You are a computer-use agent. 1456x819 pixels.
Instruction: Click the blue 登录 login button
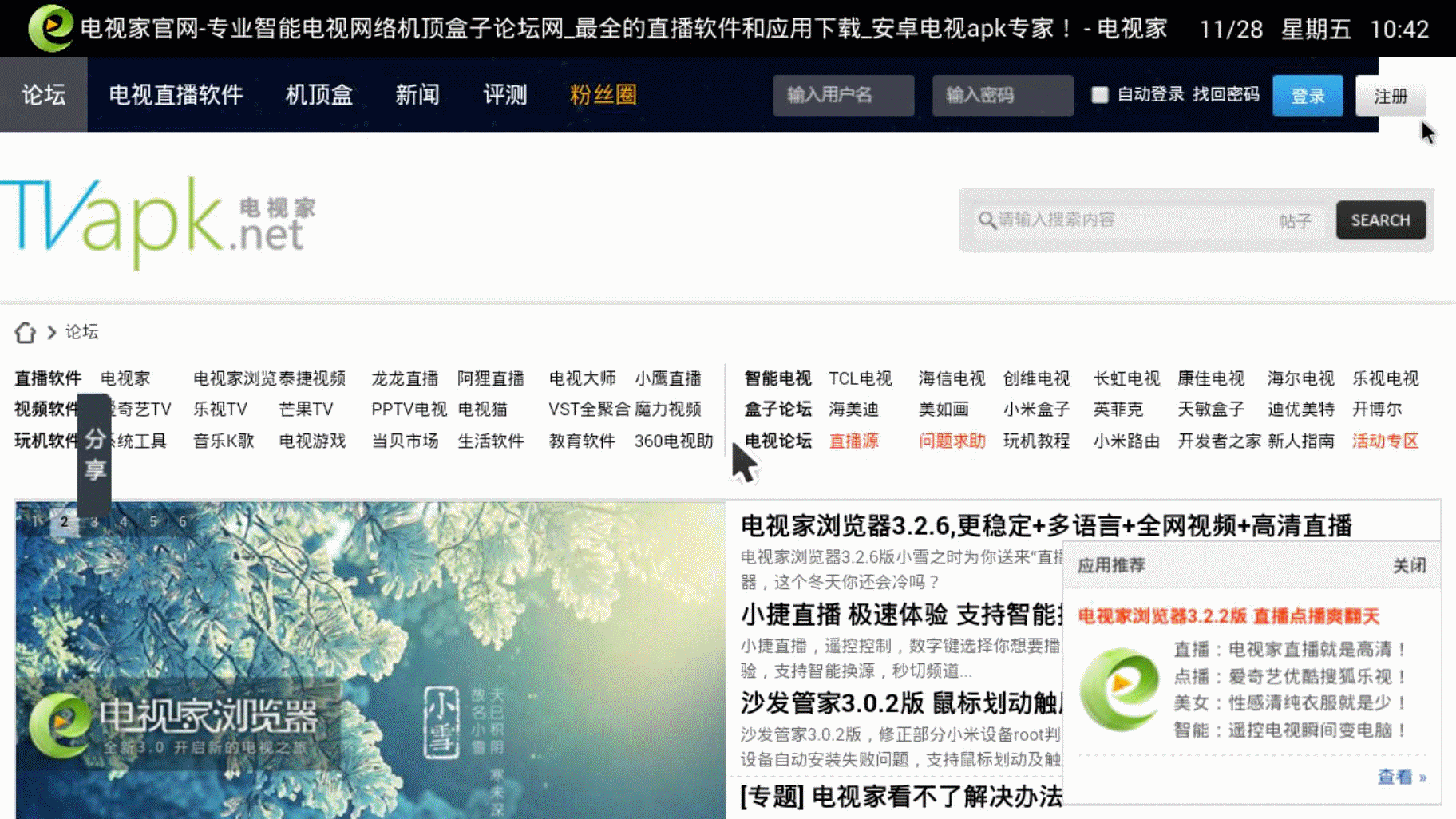[x=1307, y=95]
